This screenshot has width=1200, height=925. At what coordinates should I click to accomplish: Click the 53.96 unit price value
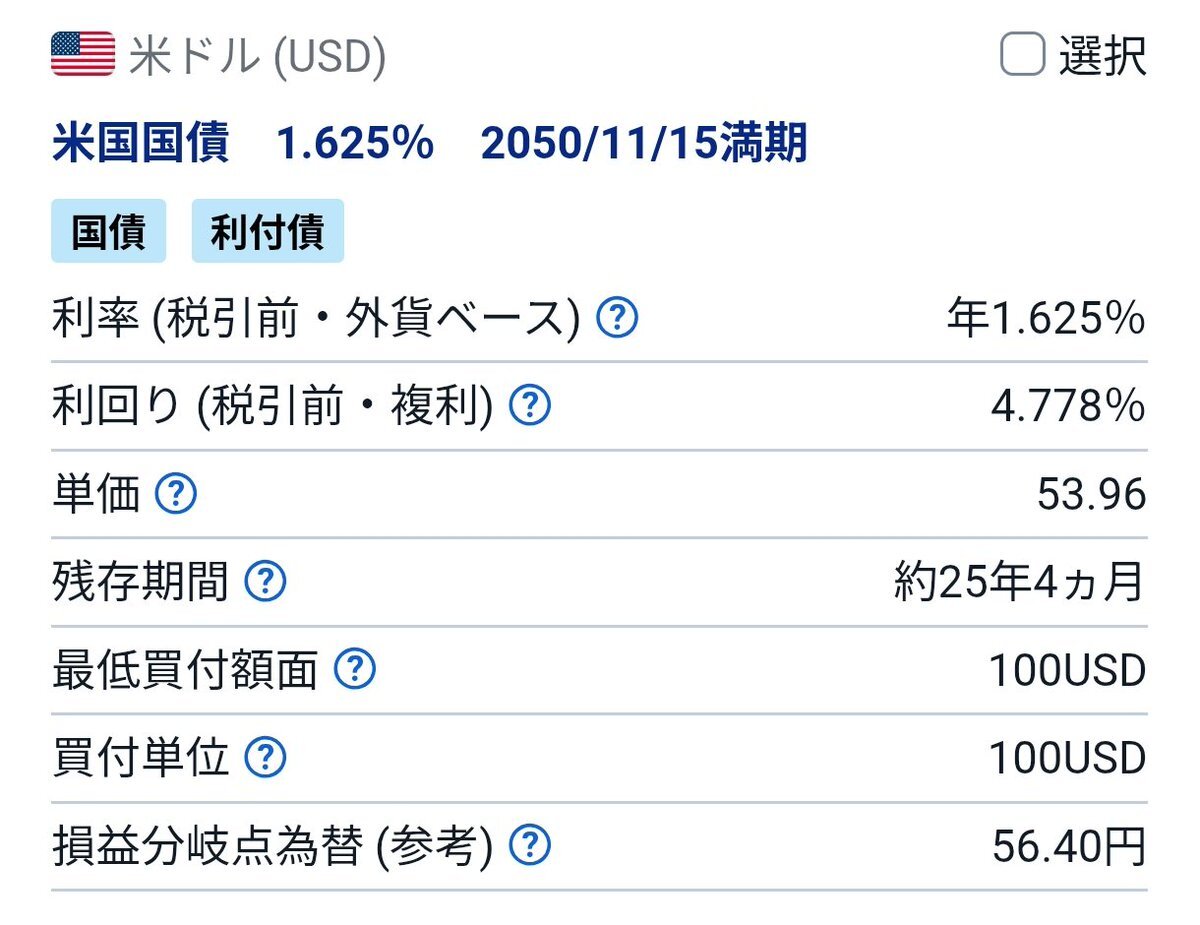(x=1092, y=495)
